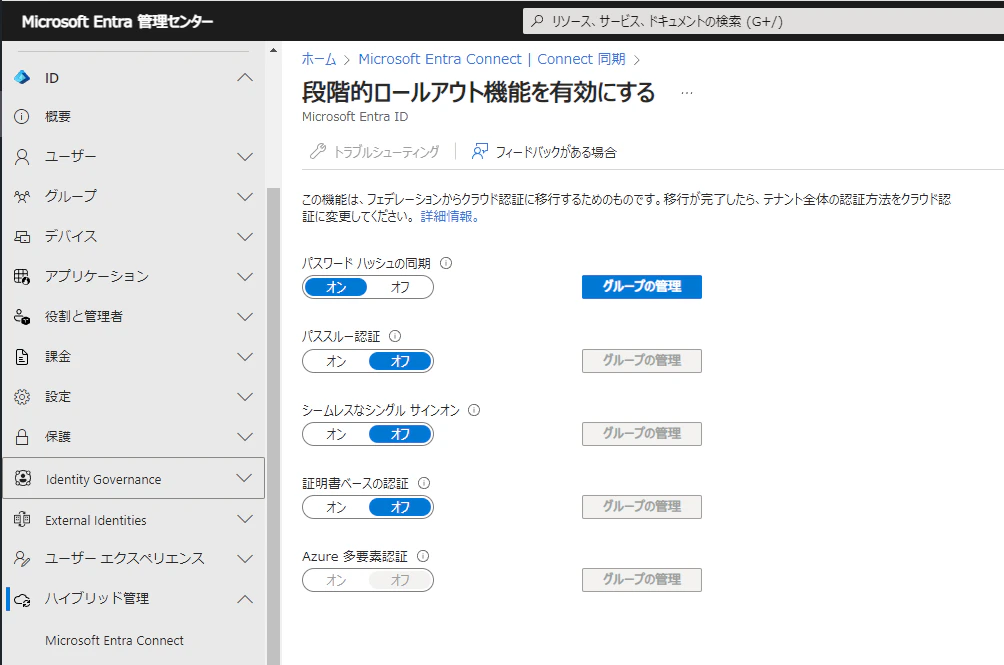The height and width of the screenshot is (665, 1004).
Task: Click the roles icon beside 役割と管理者
Action: [22, 316]
